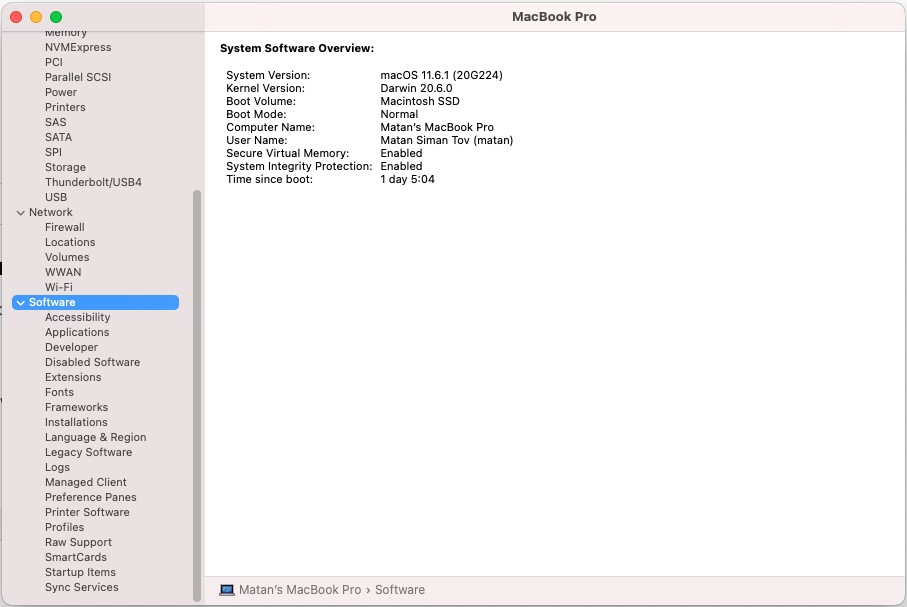Click the MacBook Pro window title

554,17
